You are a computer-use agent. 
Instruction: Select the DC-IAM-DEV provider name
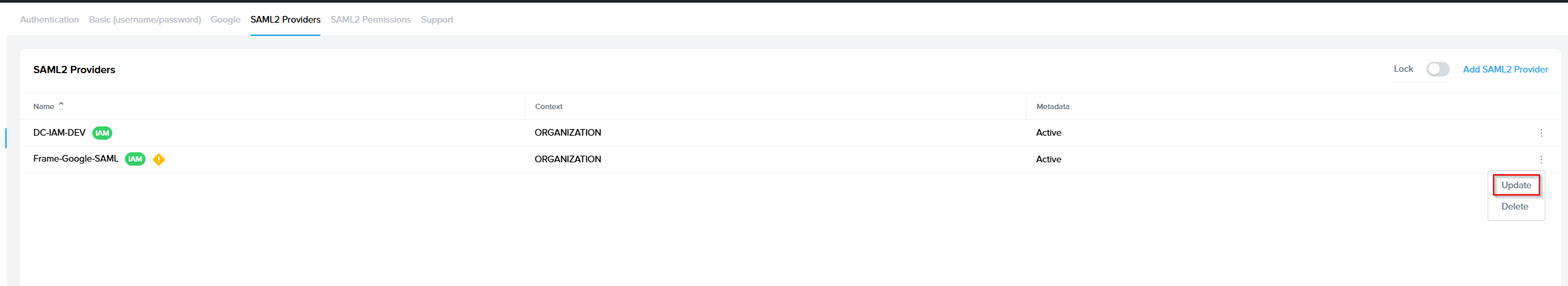click(59, 133)
